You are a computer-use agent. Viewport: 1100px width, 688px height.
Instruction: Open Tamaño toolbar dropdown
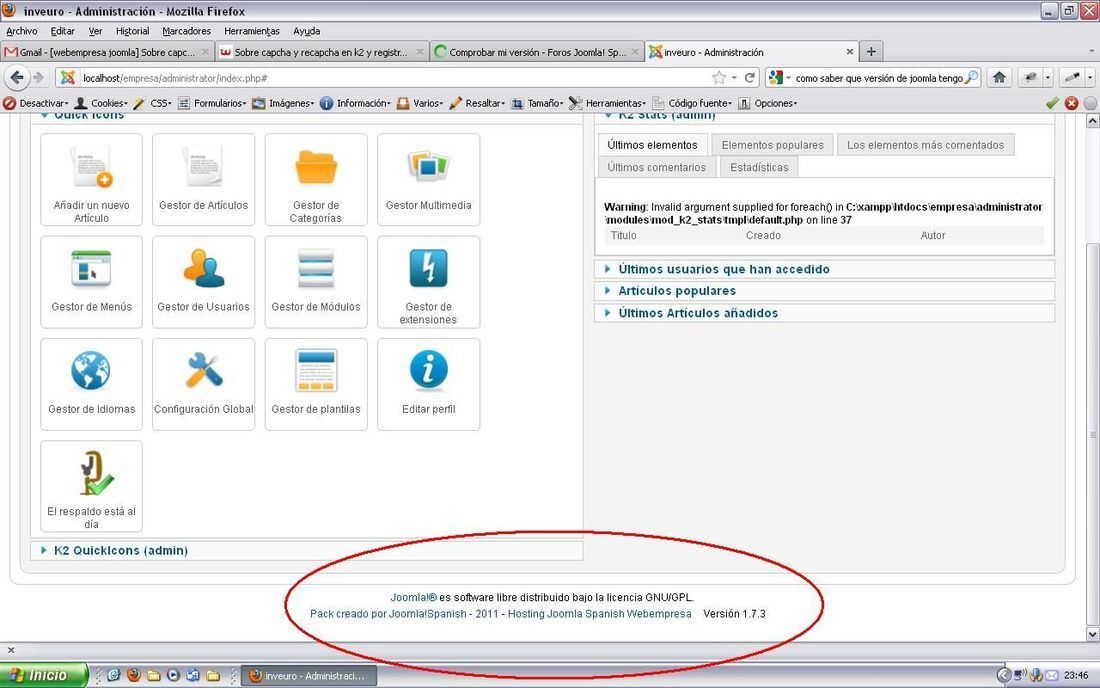tap(537, 103)
